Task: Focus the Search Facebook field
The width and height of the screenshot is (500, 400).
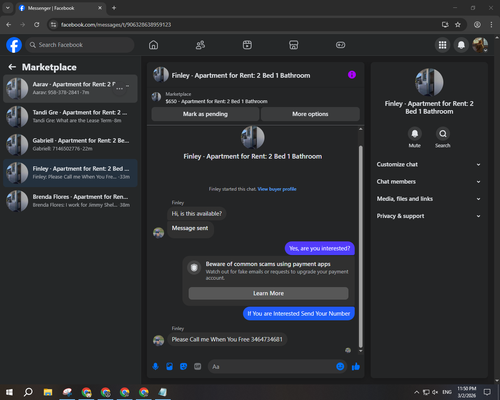Action: 80,45
